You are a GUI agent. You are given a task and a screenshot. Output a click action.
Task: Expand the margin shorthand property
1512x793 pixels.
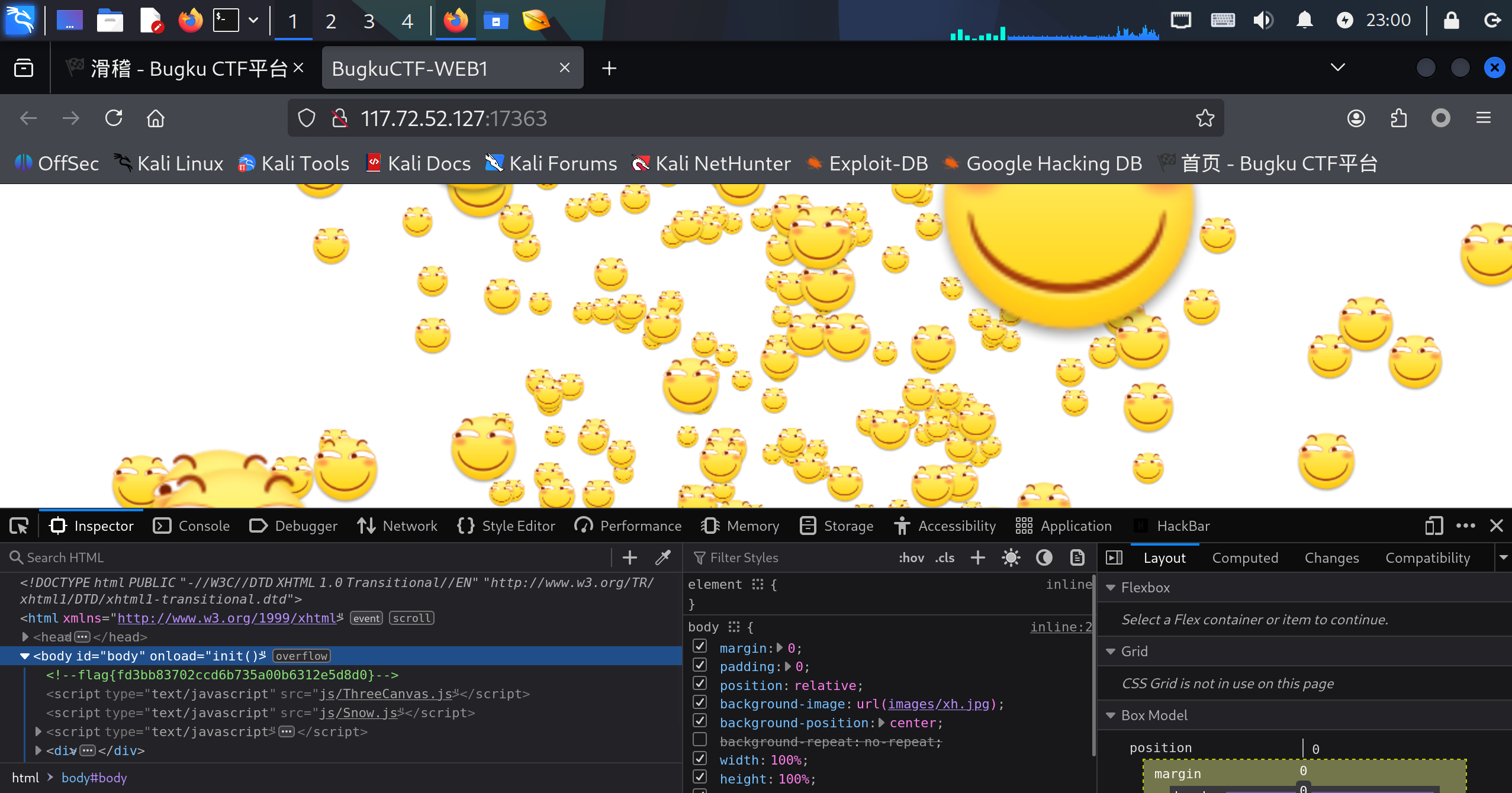pos(780,648)
